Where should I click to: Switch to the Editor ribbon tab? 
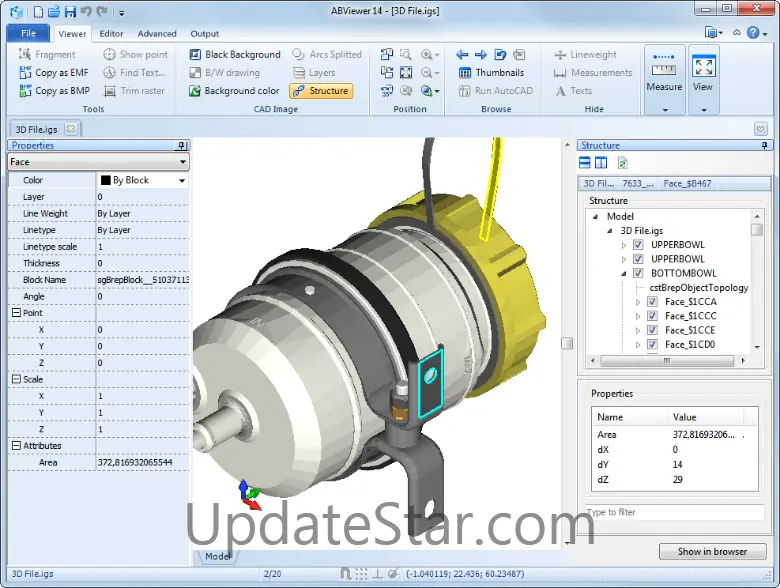[x=111, y=34]
